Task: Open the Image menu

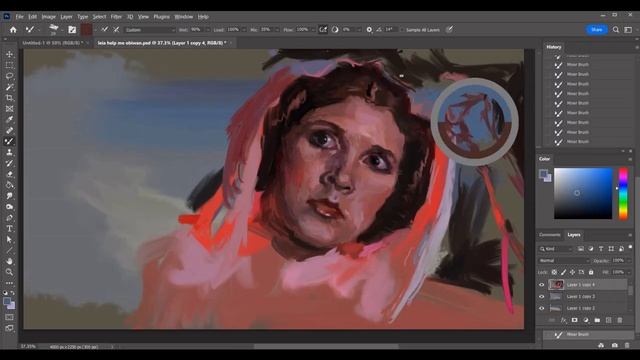Action: point(49,17)
